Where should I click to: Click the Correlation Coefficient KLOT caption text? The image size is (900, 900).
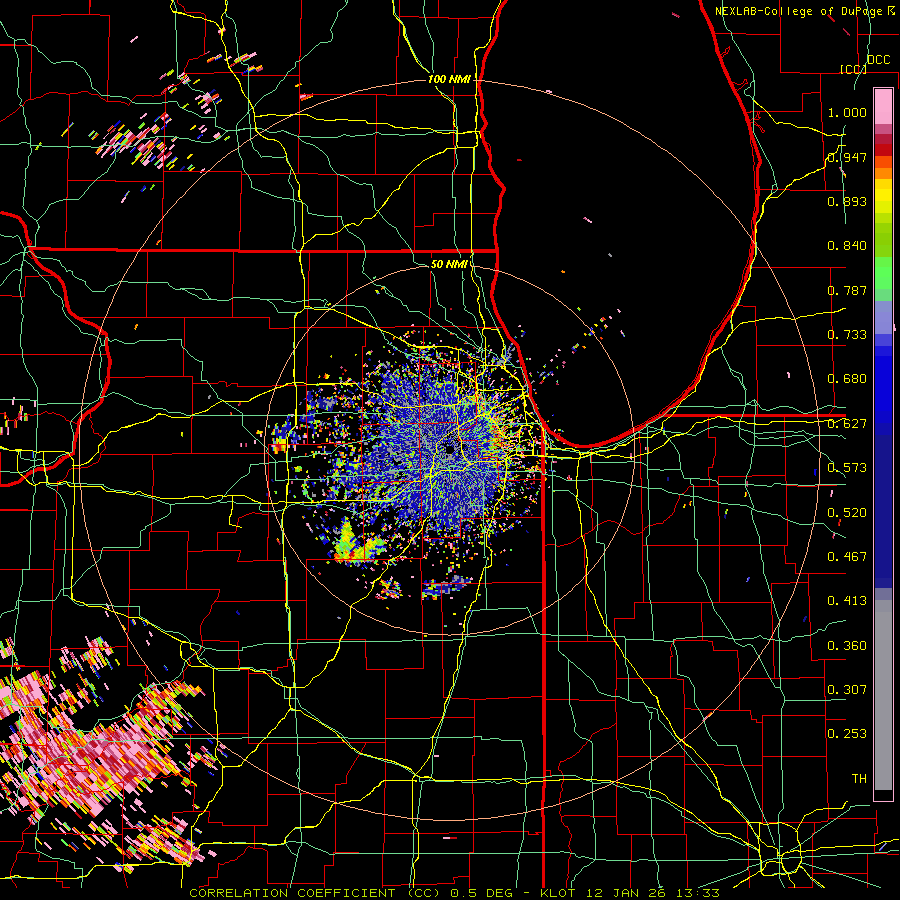point(454,893)
